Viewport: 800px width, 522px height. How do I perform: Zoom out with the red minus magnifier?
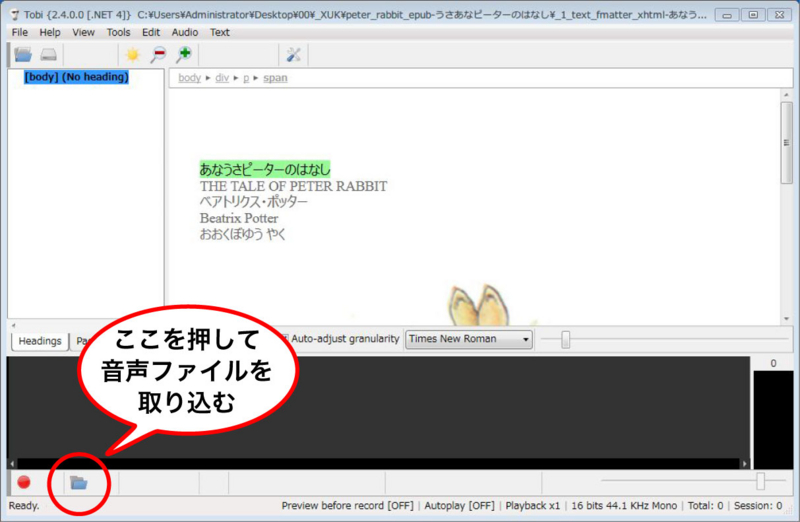159,55
